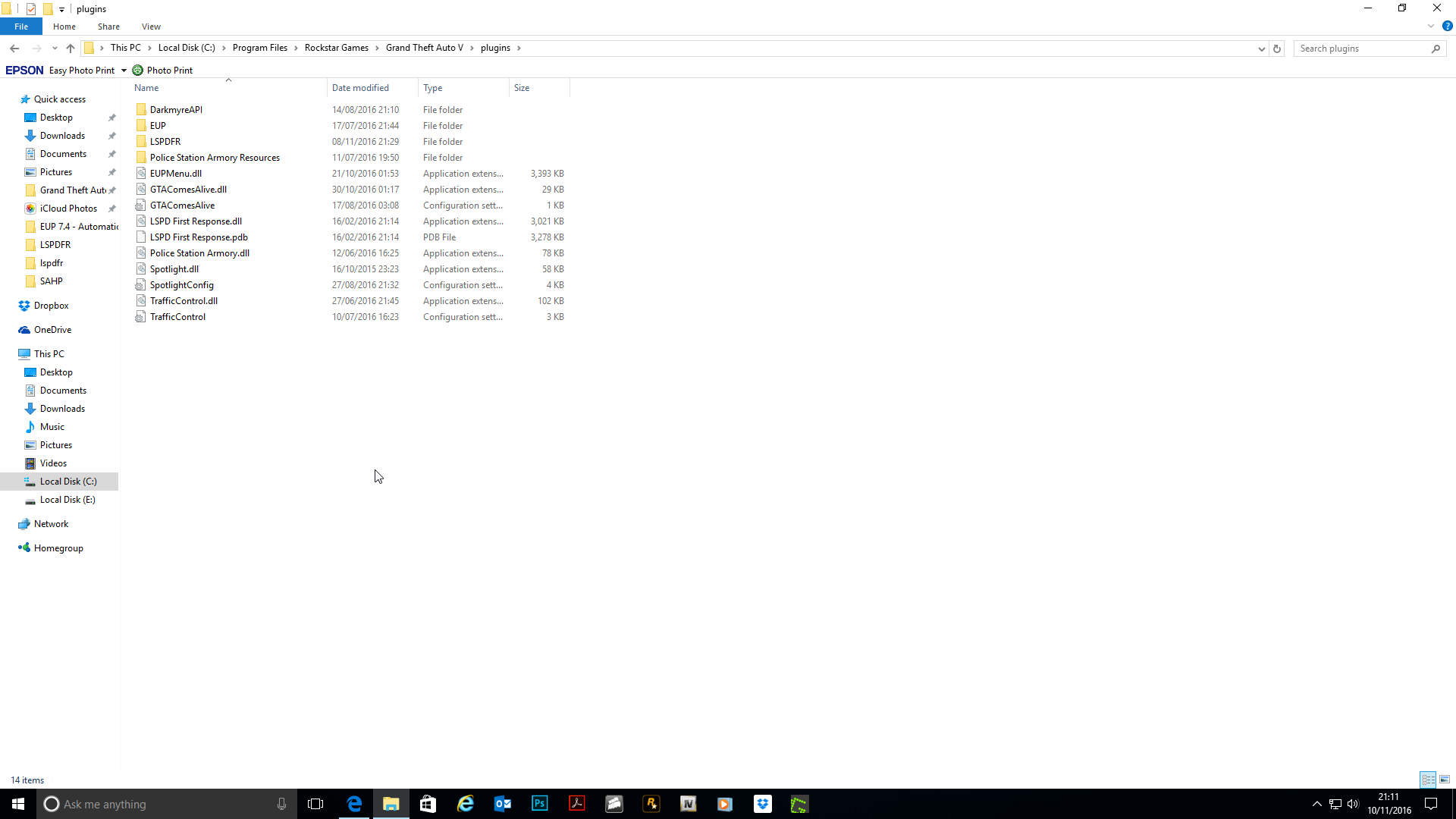
Task: Click the ribbon Help question mark
Action: [x=1447, y=27]
